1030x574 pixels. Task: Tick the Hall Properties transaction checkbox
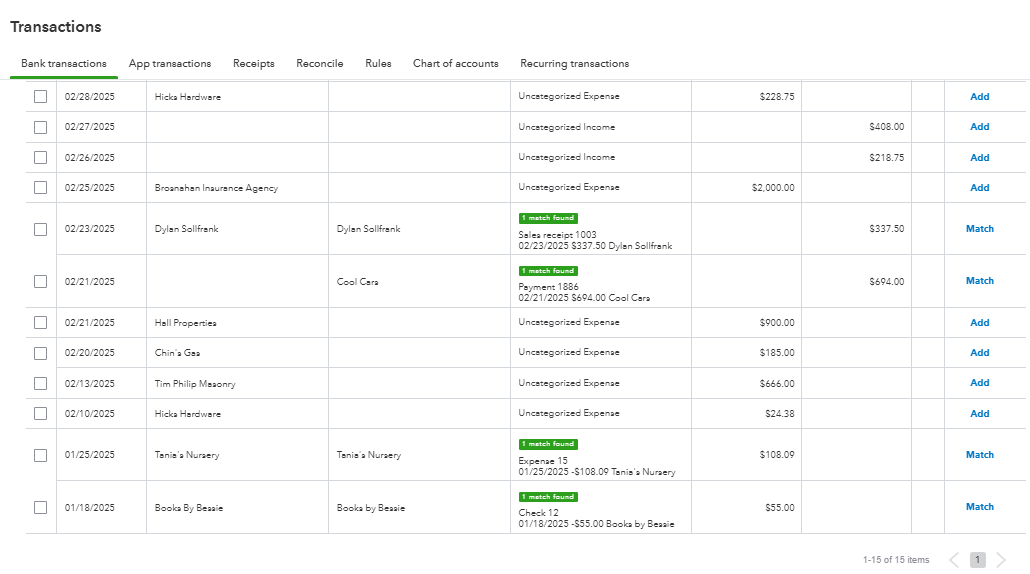coord(40,323)
